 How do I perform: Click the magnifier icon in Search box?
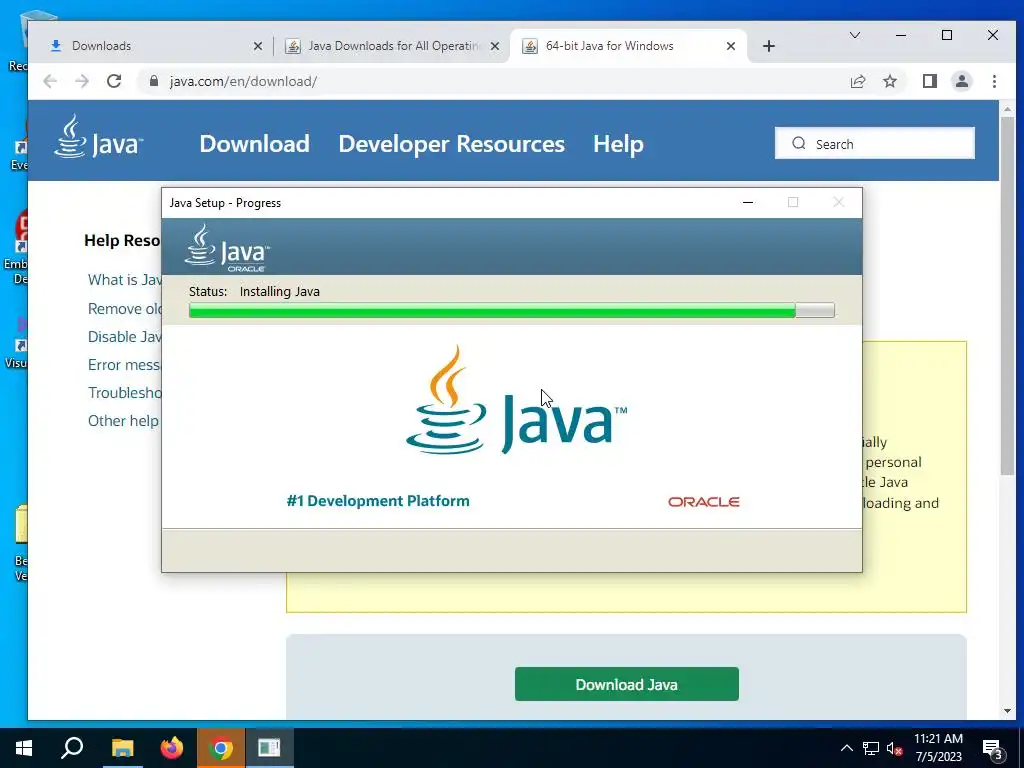[799, 144]
